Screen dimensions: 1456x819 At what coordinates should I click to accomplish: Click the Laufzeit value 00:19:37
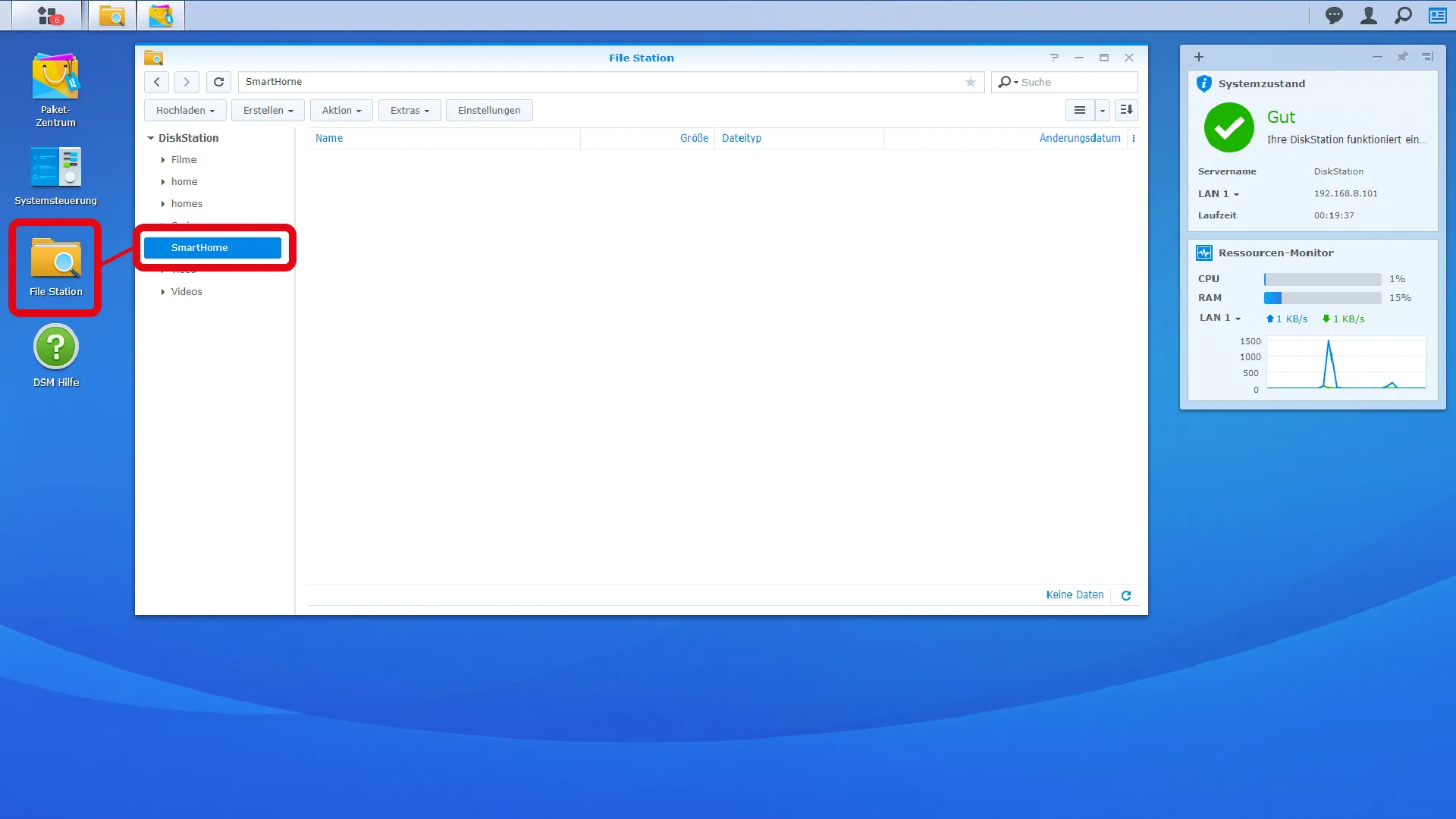(x=1334, y=216)
